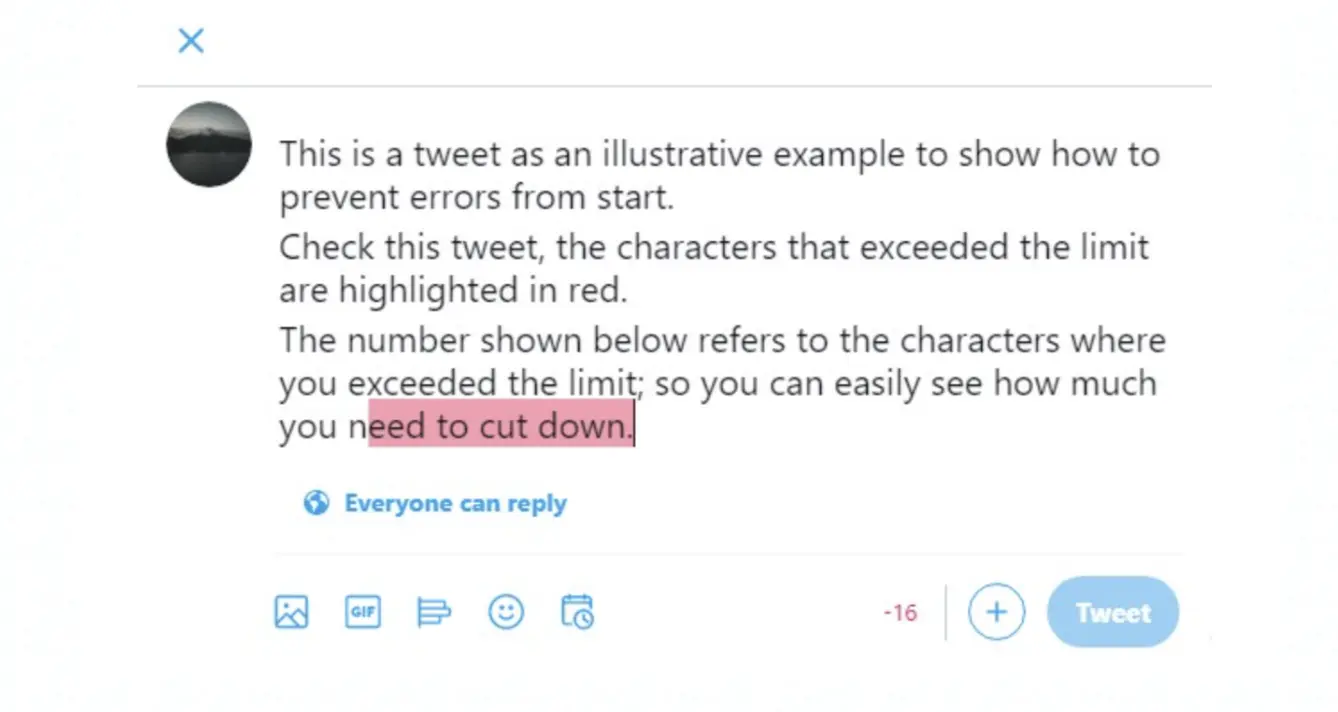The height and width of the screenshot is (712, 1338).
Task: Click the -16 character counter
Action: coord(900,612)
